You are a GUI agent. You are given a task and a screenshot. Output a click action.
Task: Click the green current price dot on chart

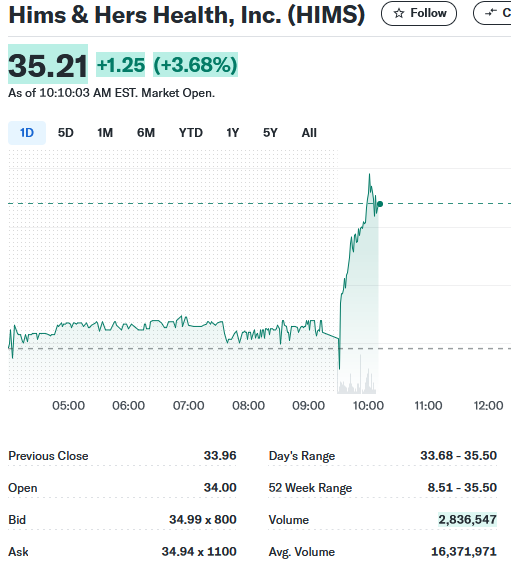coord(380,204)
